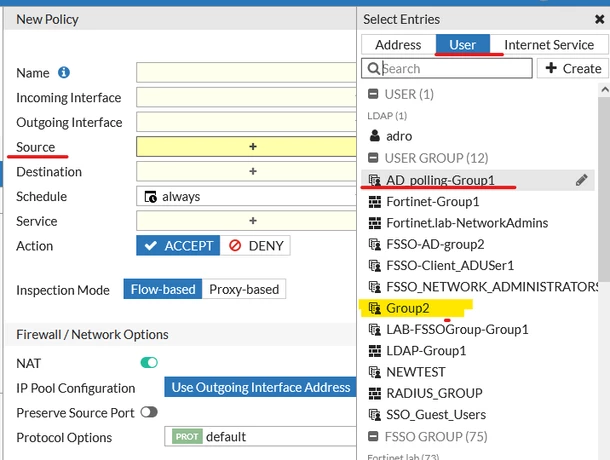Screen dimensions: 610x460
Task: Select the LDAP-Group1 entry
Action: pyautogui.click(x=478, y=351)
